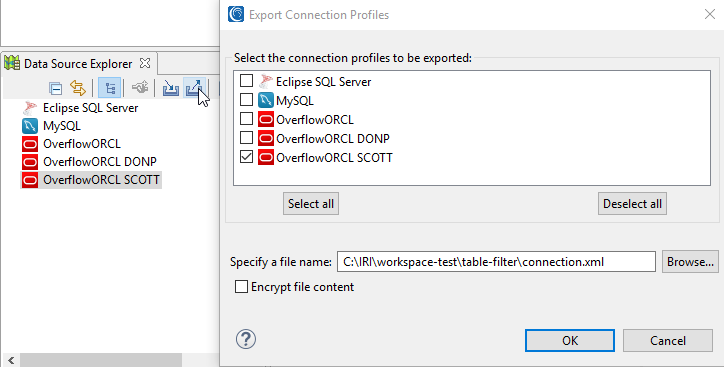Image resolution: width=724 pixels, height=367 pixels.
Task: Click the SQL Server icon in export list
Action: pos(266,82)
